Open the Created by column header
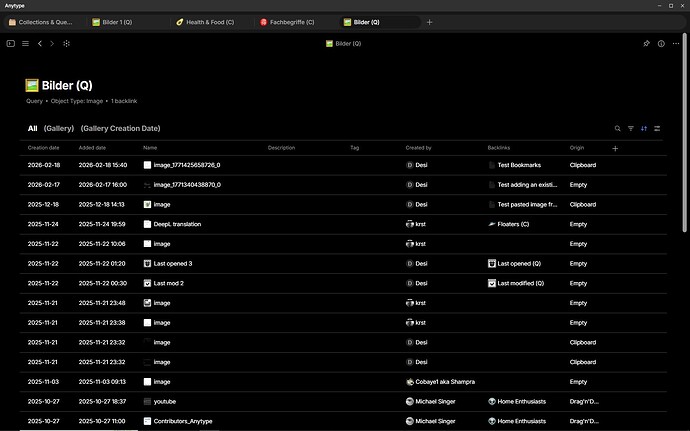 click(418, 148)
